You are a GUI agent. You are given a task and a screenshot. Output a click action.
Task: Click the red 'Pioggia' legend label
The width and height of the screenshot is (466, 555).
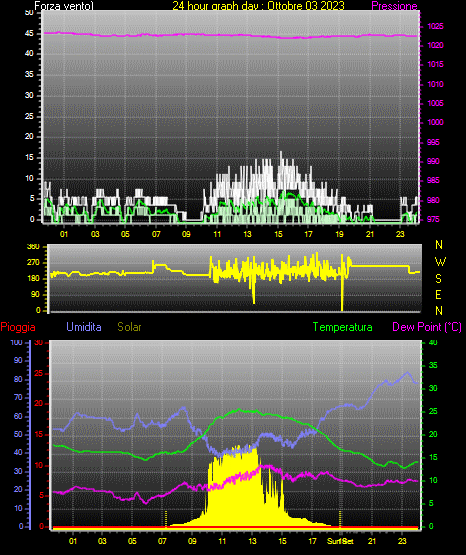tap(18, 327)
